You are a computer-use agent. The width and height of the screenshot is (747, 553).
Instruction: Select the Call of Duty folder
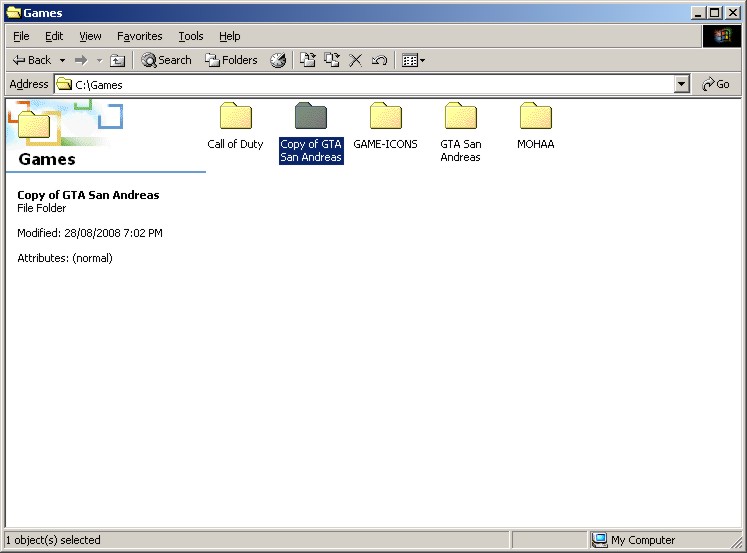pyautogui.click(x=235, y=126)
